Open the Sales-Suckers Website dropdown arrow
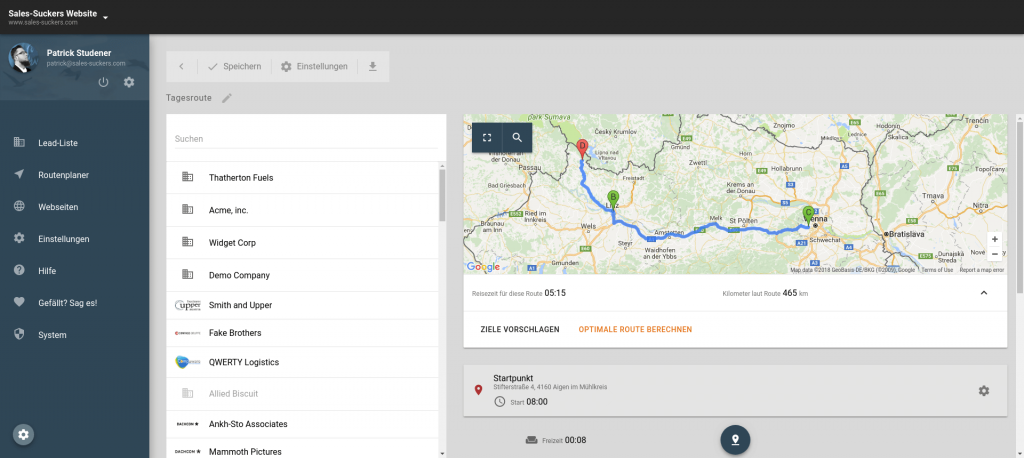 pos(105,18)
